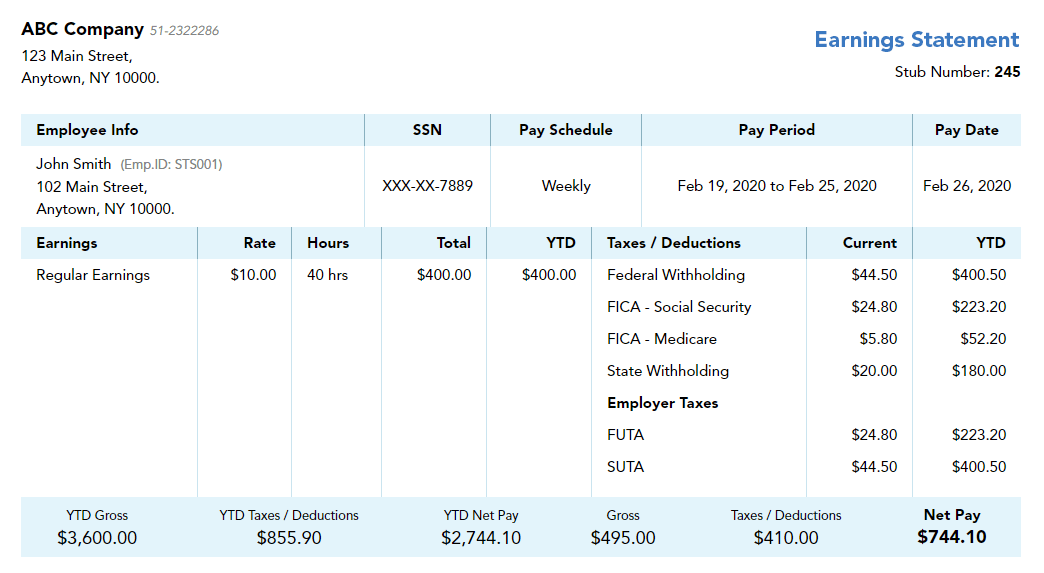The width and height of the screenshot is (1044, 573).
Task: Select the Employee Info column header
Action: [x=87, y=130]
